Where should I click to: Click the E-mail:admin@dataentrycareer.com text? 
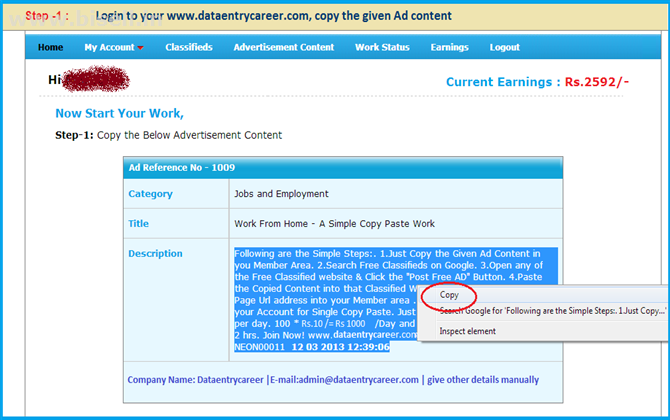[344, 380]
